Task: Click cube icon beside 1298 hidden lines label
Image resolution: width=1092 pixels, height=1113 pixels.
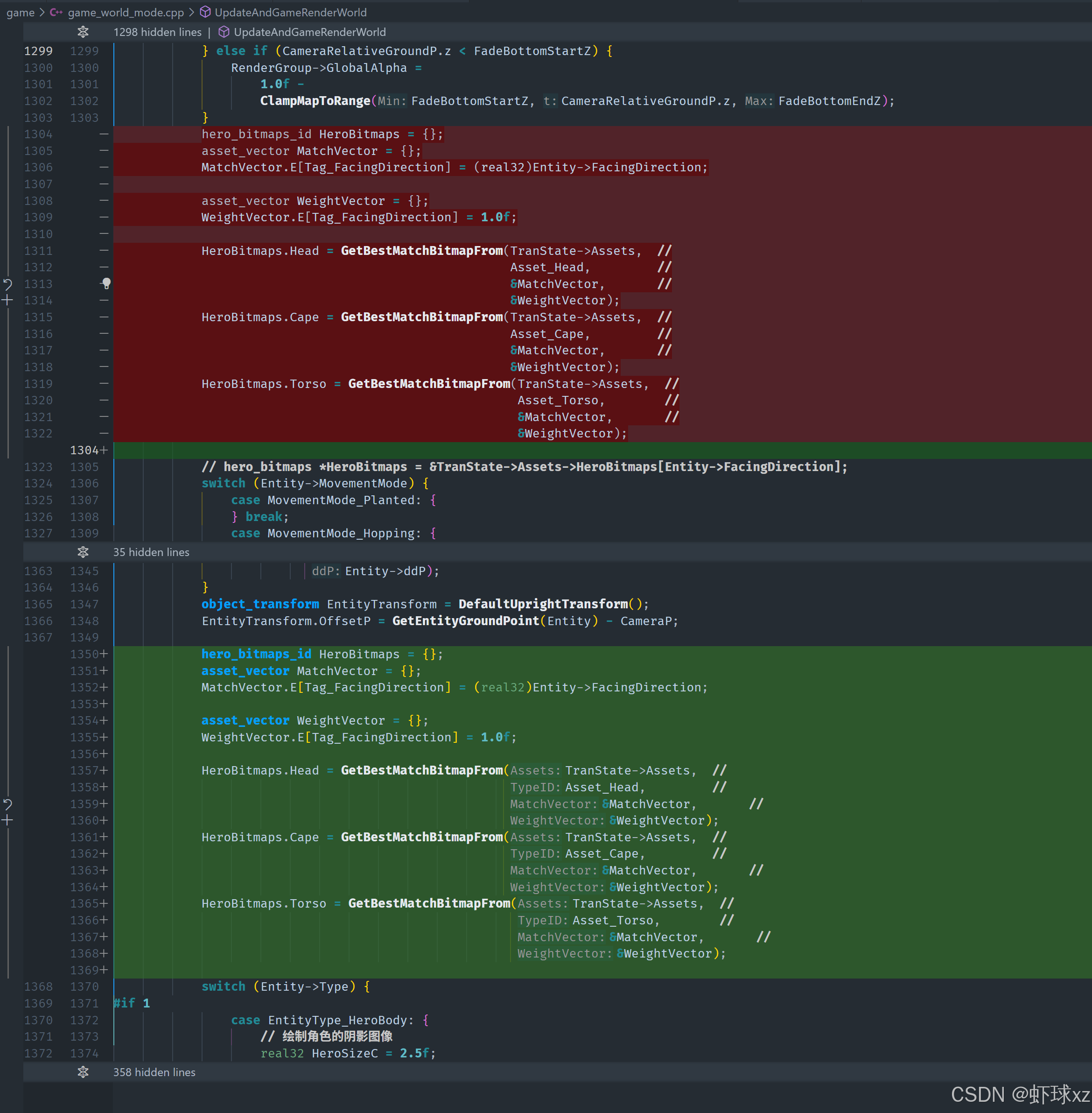Action: point(224,32)
